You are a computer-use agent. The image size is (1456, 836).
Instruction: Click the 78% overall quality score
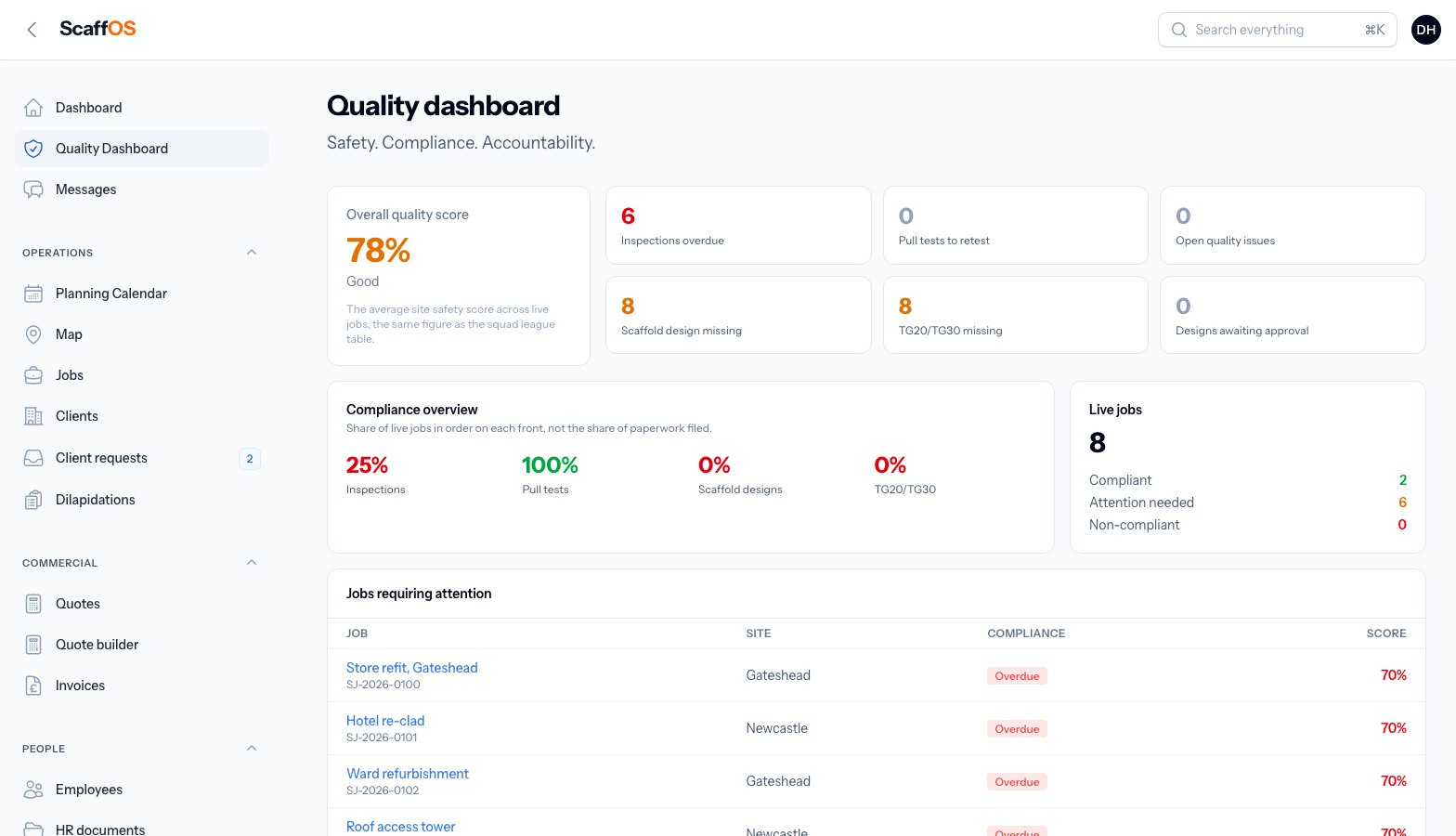(378, 250)
